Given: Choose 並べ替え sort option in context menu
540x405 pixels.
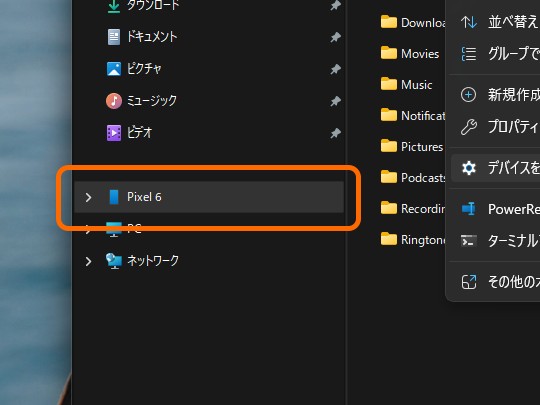Looking at the screenshot, I should pos(499,22).
